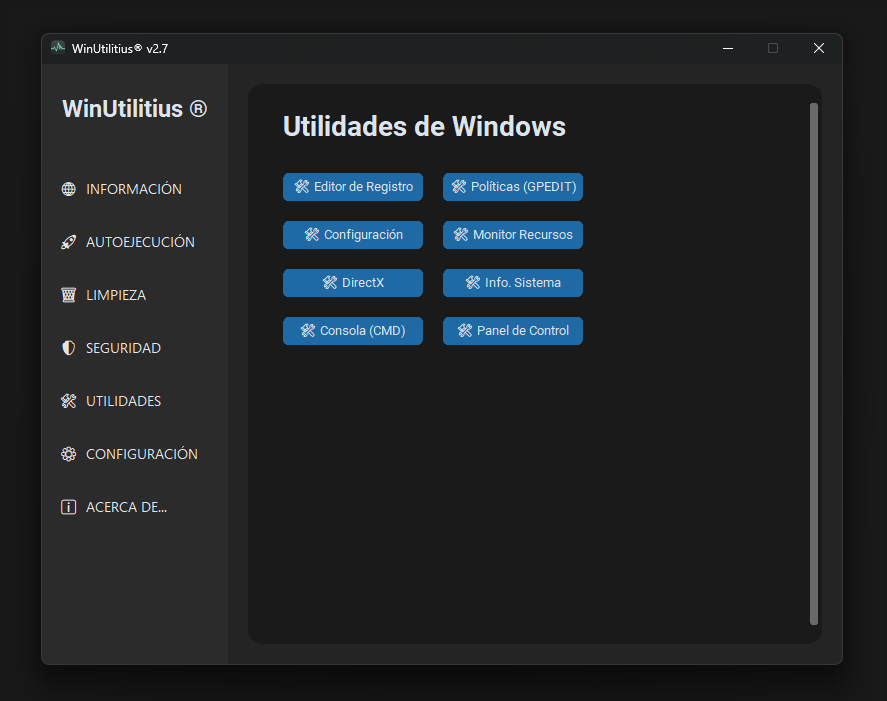Screen dimensions: 887x701
Task: Click the trash bin icon for LIMPIEZA
Action: pos(68,295)
